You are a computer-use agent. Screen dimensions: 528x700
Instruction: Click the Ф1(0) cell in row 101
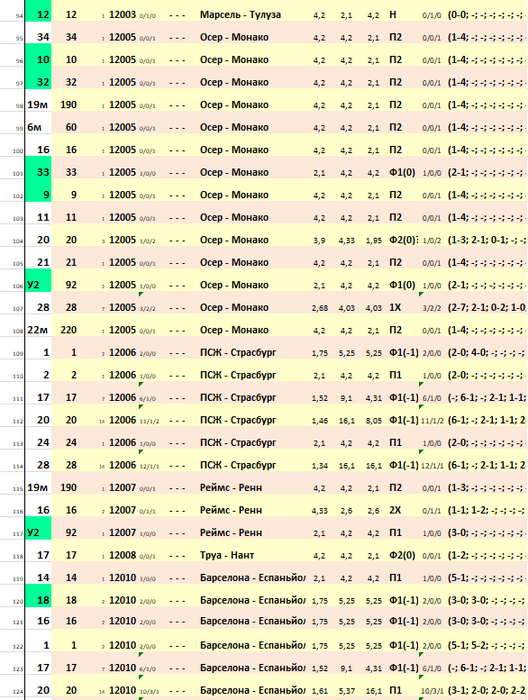402,172
